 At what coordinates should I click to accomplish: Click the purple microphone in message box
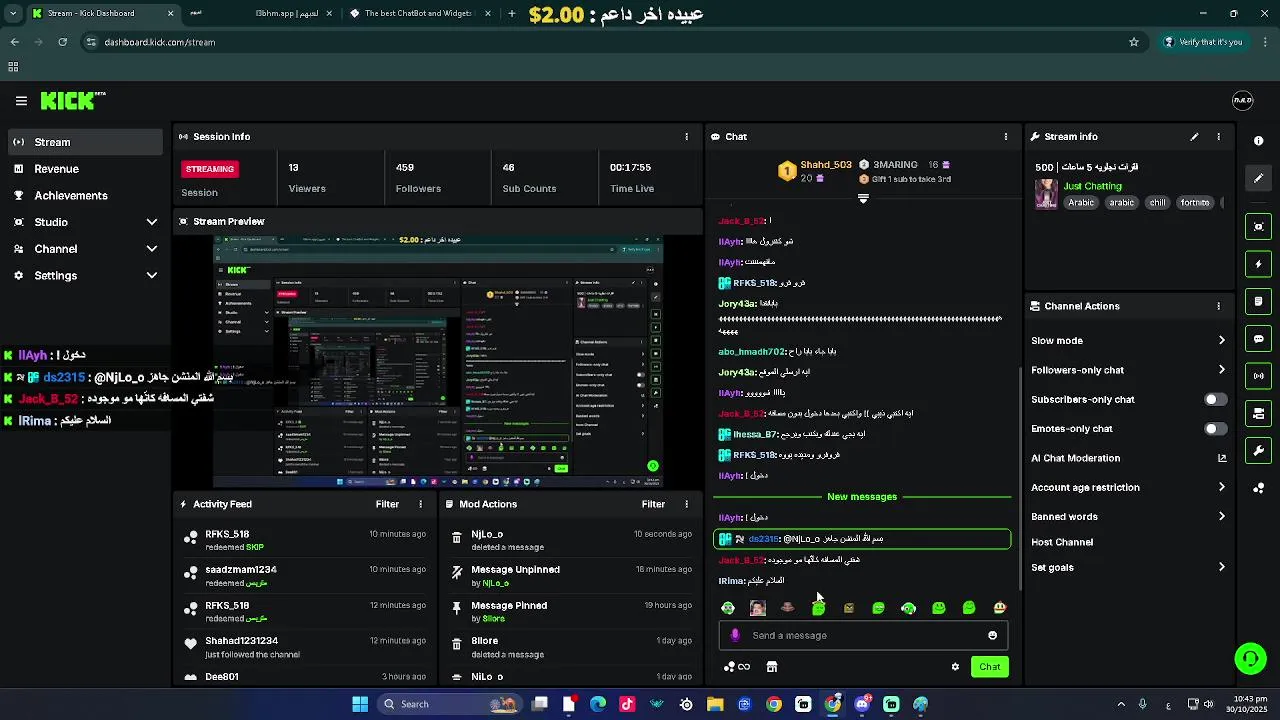click(735, 635)
